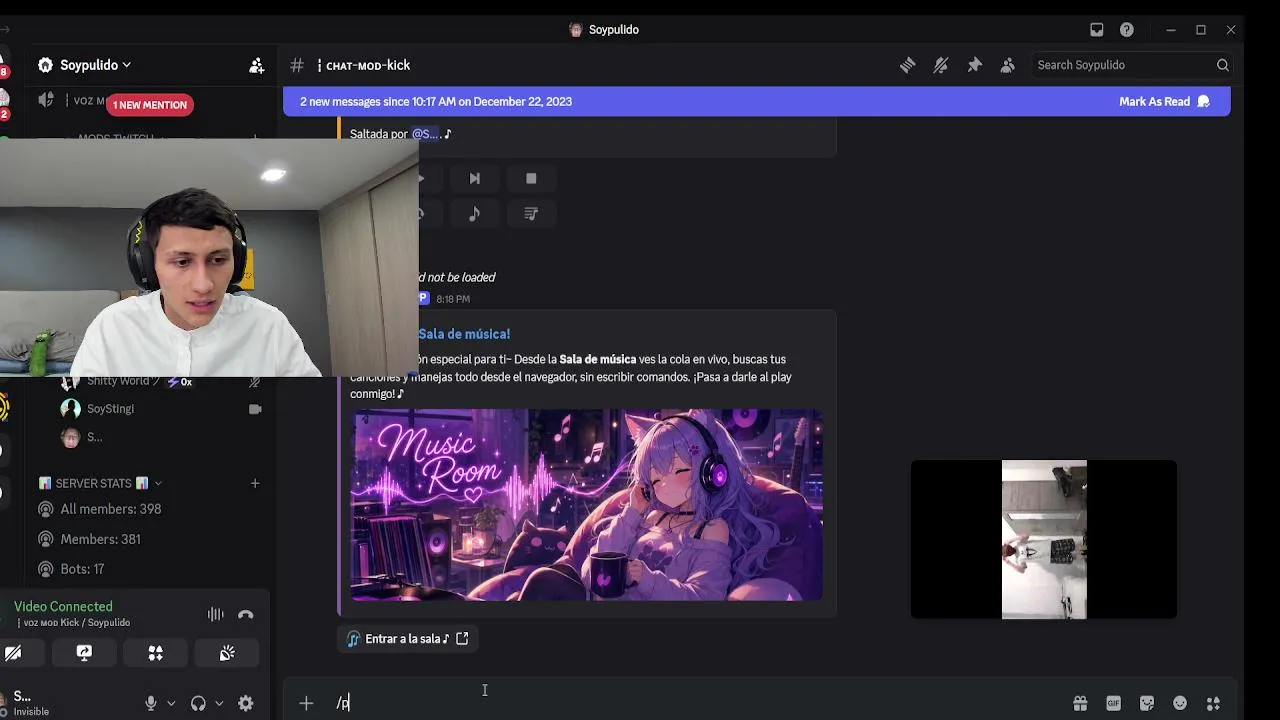Toggle noise suppression waveform icon

coord(215,615)
